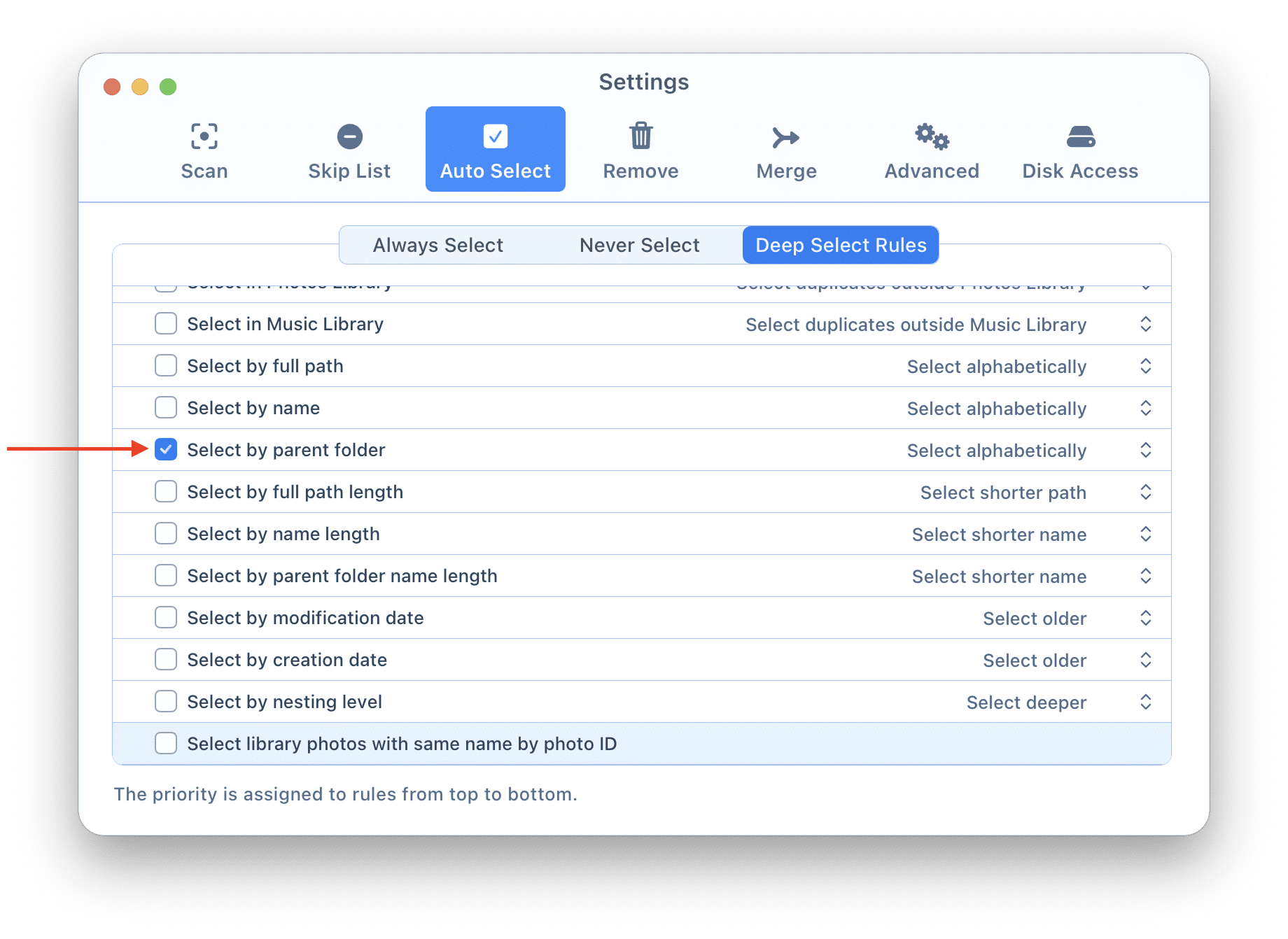
Task: Open Select by full path order dropdown
Action: click(x=1145, y=366)
